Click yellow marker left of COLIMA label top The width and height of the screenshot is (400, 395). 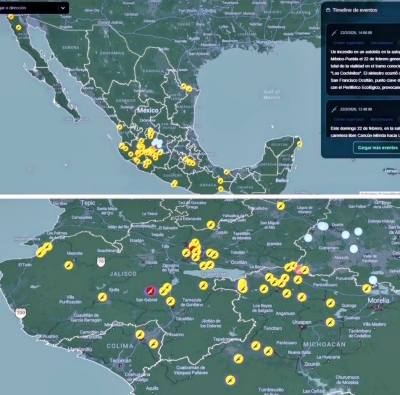[x=140, y=334]
